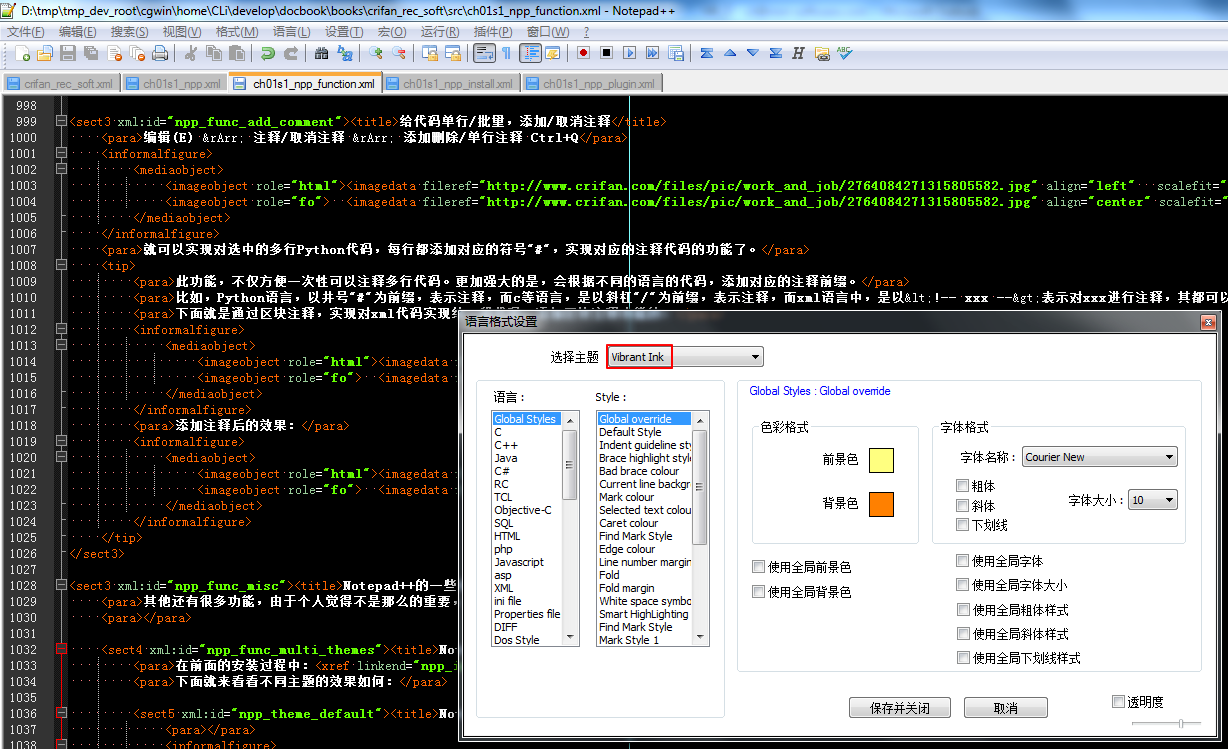Click the 取消 button

coord(1006,708)
